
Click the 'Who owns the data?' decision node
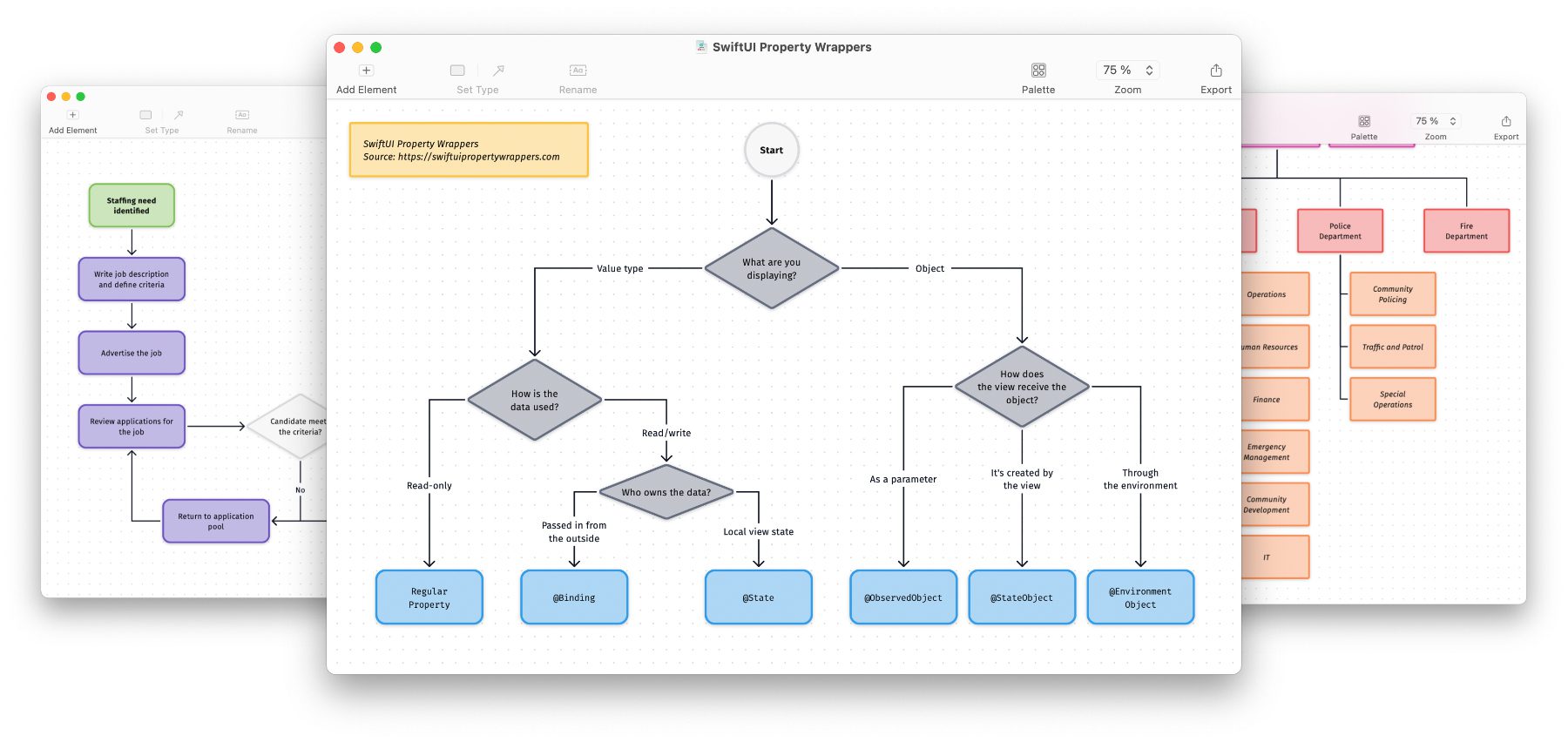[x=666, y=492]
